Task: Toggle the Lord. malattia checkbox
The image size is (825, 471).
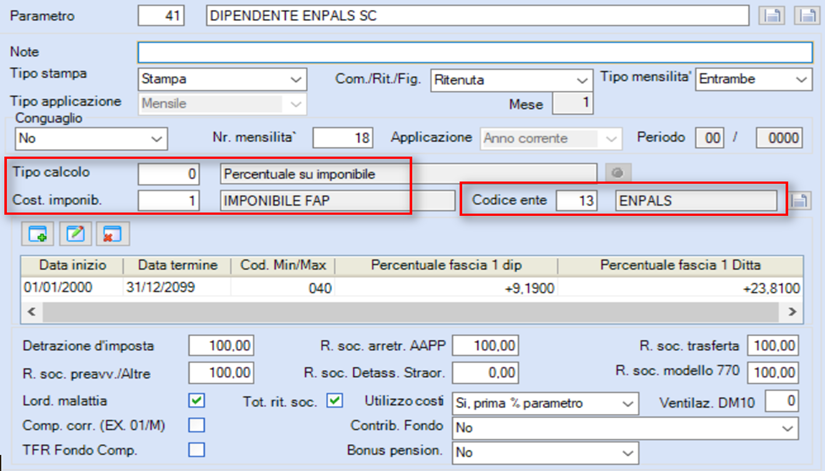Action: (x=197, y=400)
